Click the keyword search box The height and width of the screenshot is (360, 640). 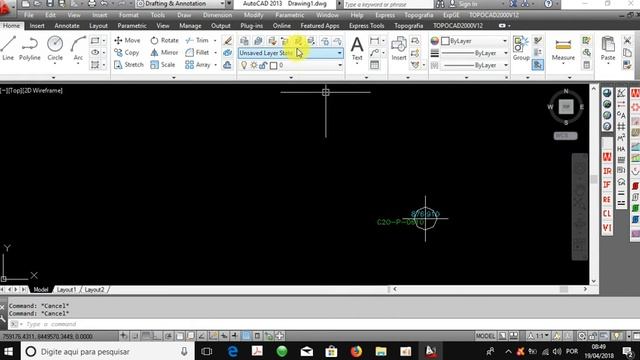click(387, 4)
